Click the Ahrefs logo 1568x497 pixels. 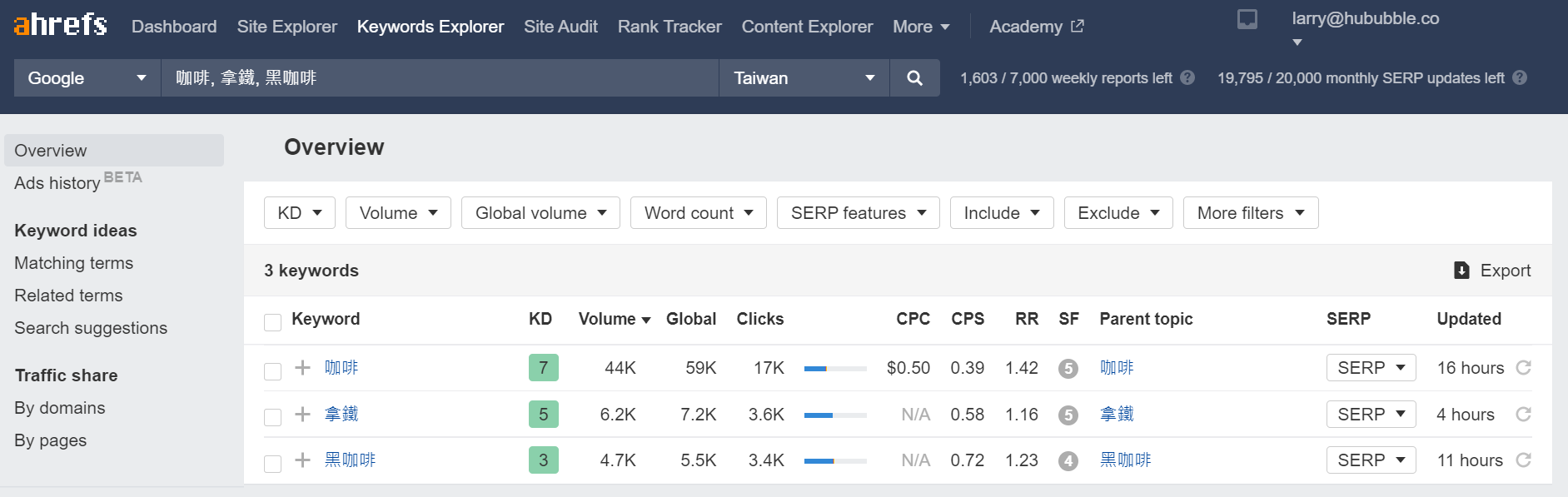61,25
